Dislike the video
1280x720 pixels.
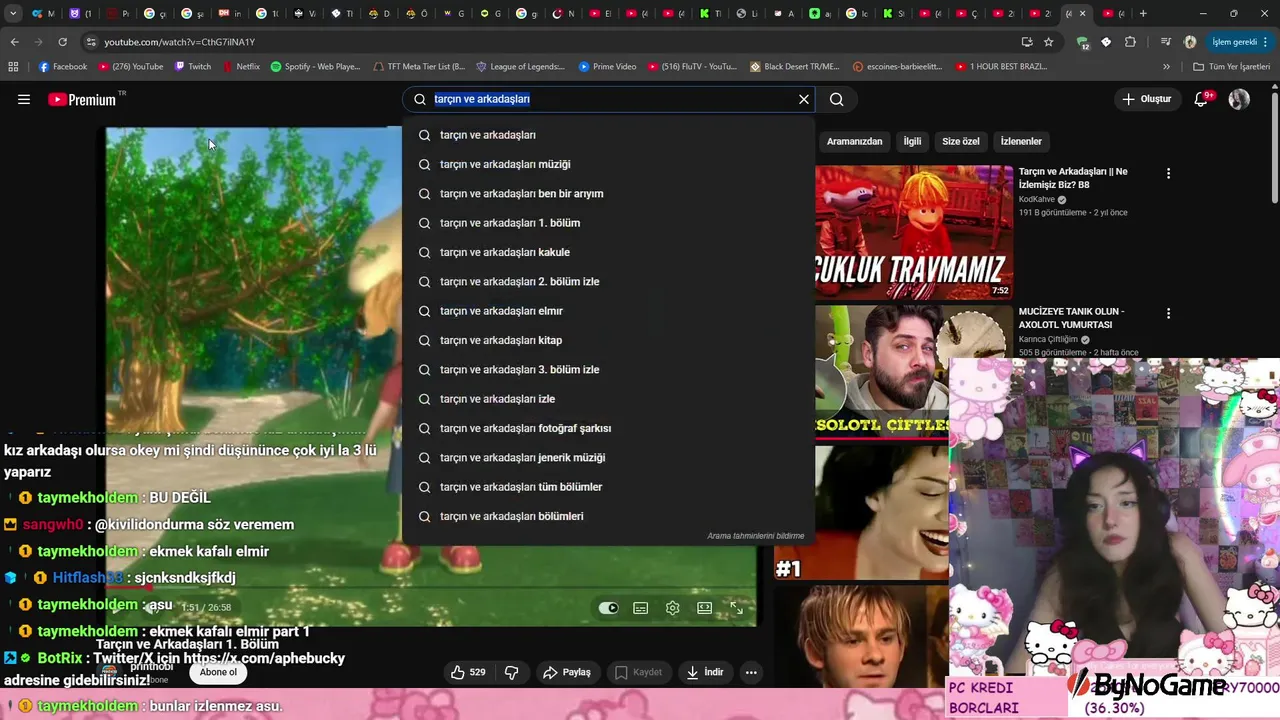point(511,672)
